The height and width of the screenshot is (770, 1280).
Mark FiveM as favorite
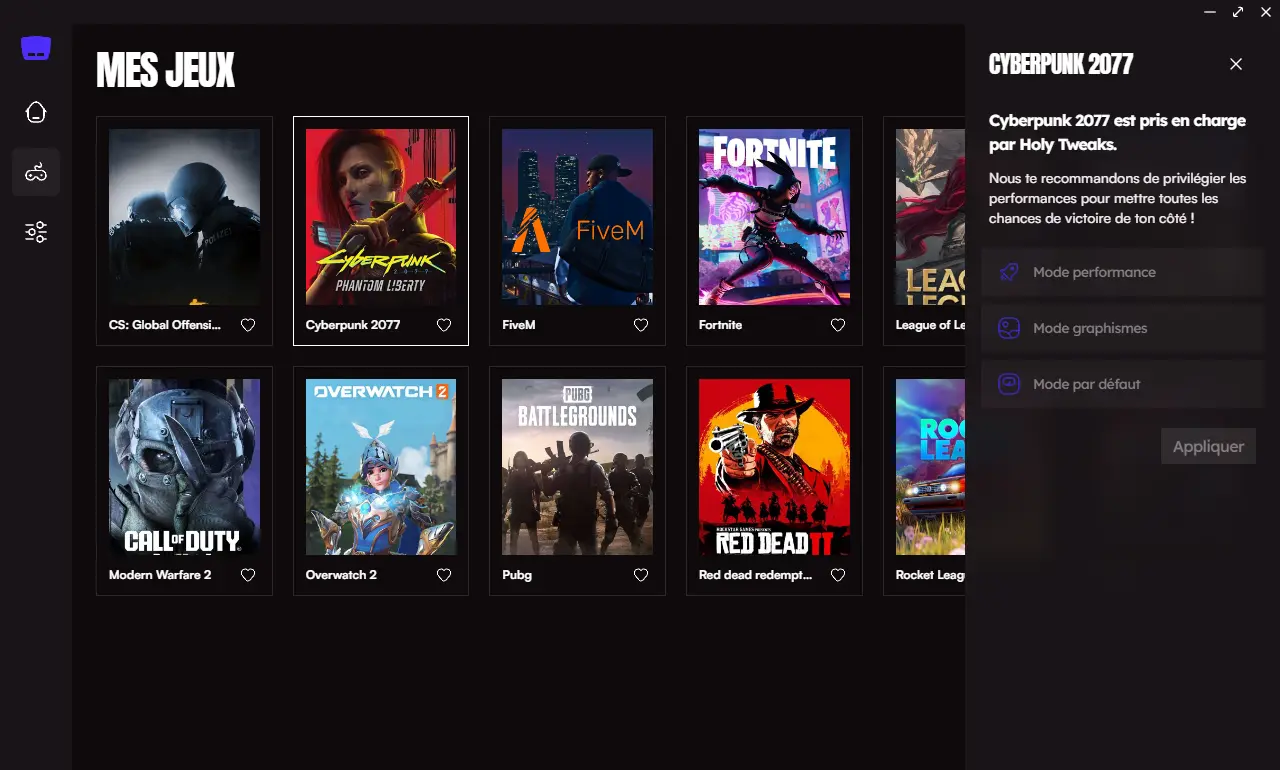click(641, 325)
